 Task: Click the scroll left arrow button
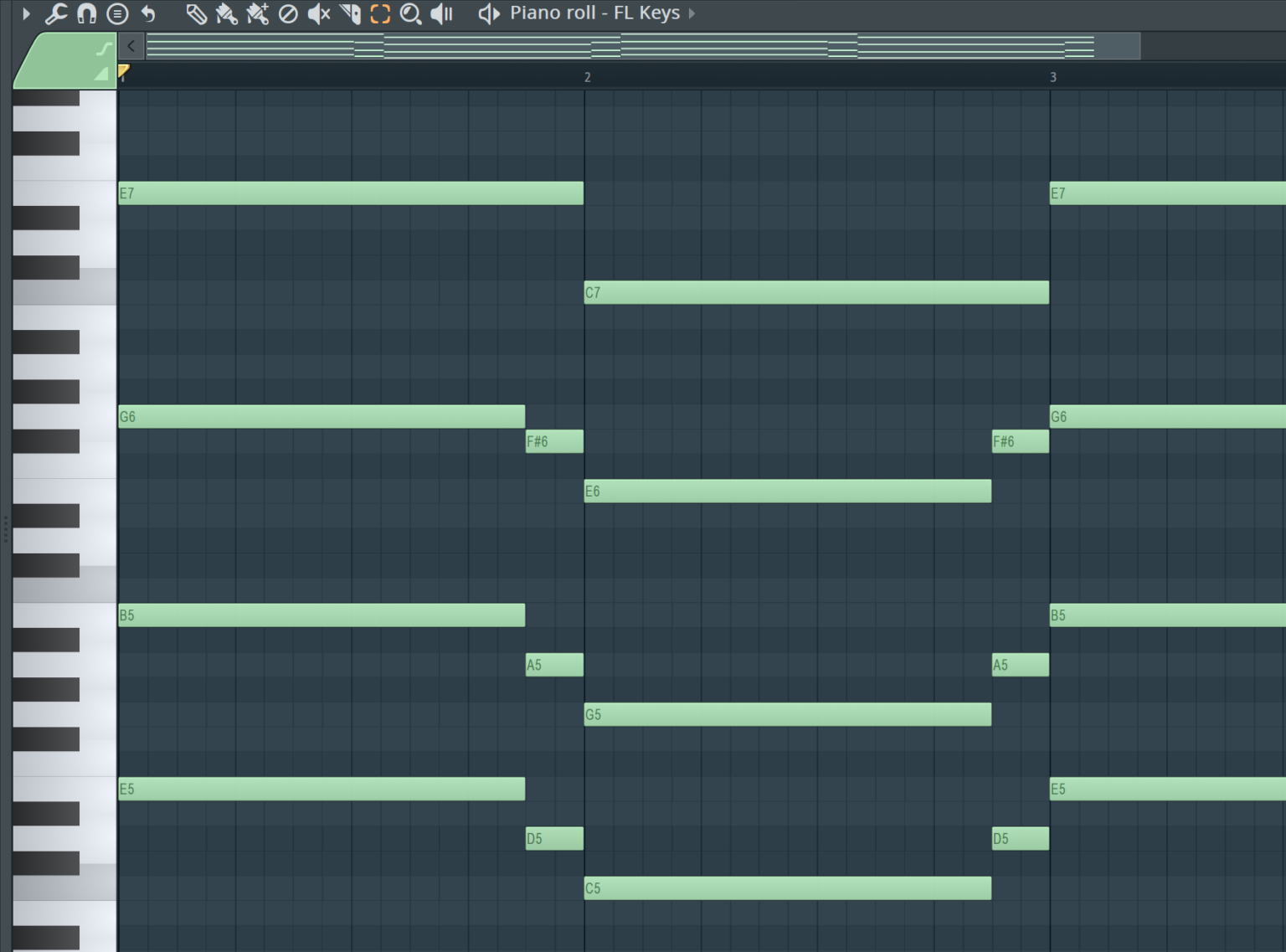[131, 46]
